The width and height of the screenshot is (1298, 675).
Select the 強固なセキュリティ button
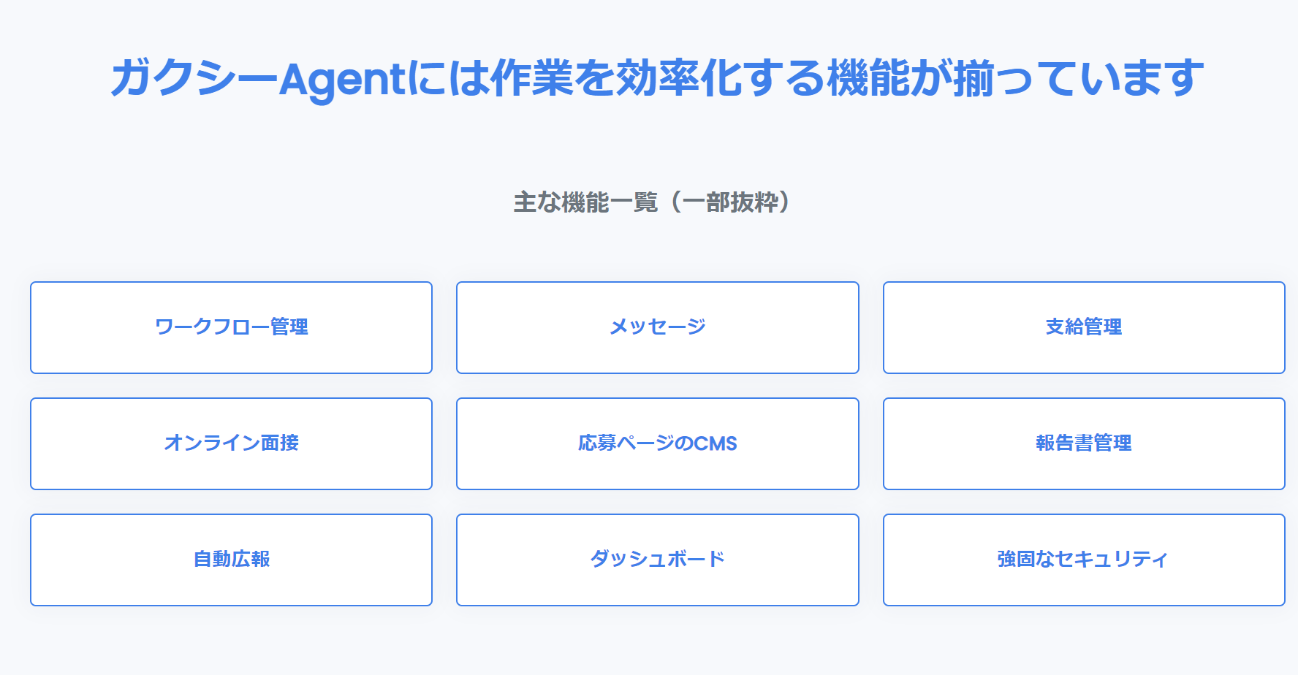point(1083,559)
